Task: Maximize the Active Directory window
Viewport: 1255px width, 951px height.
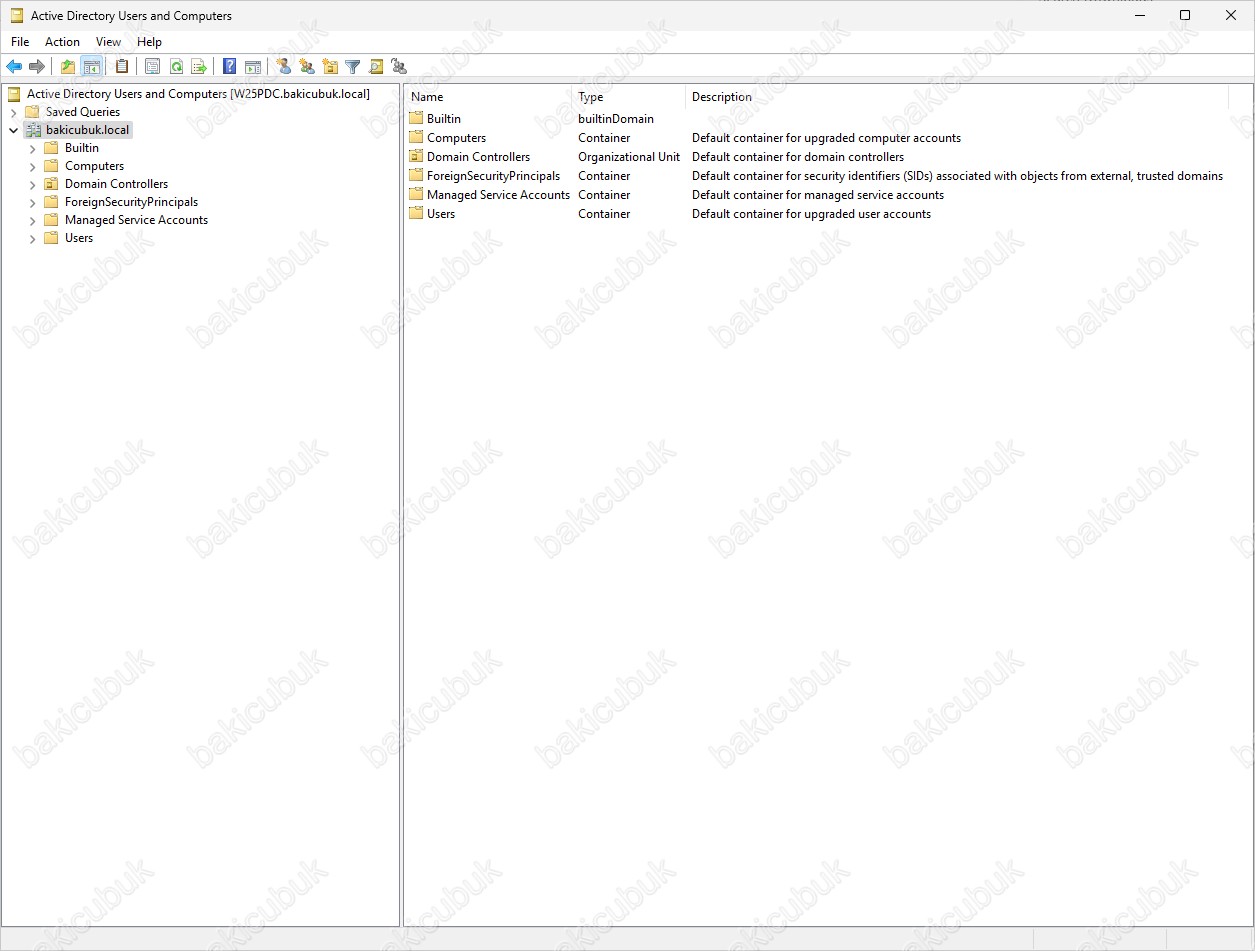Action: click(1185, 15)
